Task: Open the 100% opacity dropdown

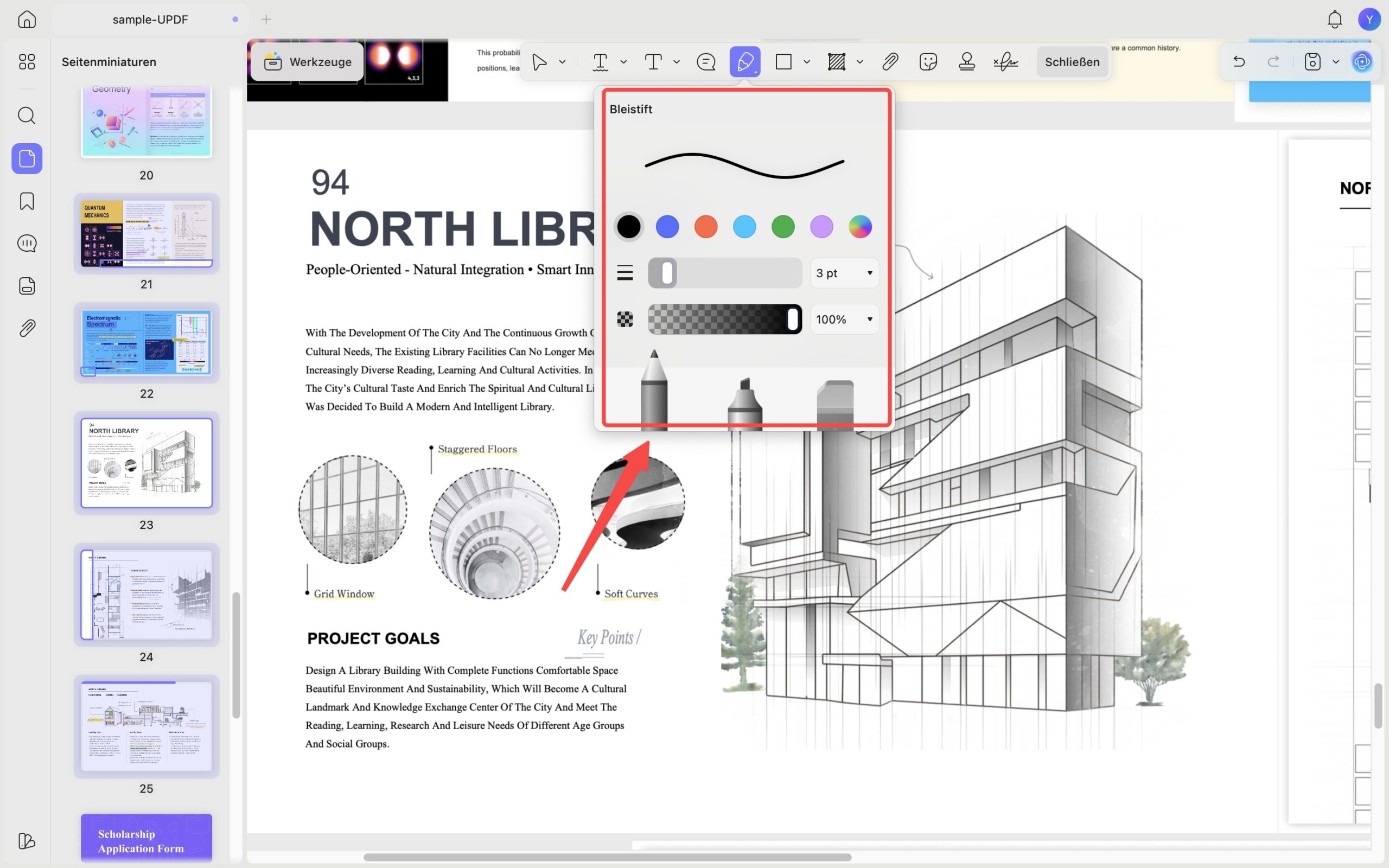Action: click(x=844, y=319)
